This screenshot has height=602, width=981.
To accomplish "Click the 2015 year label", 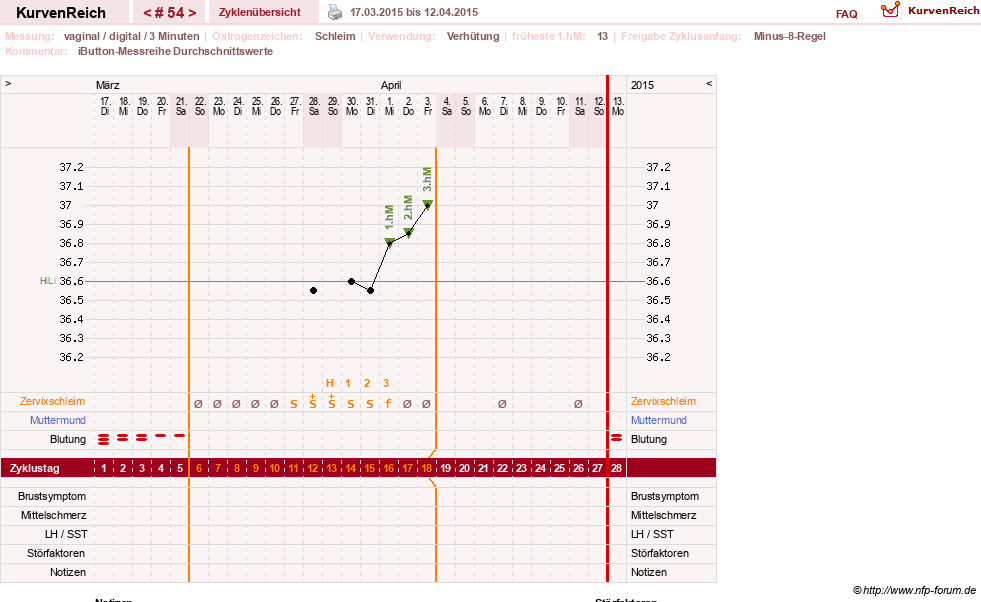I will tap(643, 85).
